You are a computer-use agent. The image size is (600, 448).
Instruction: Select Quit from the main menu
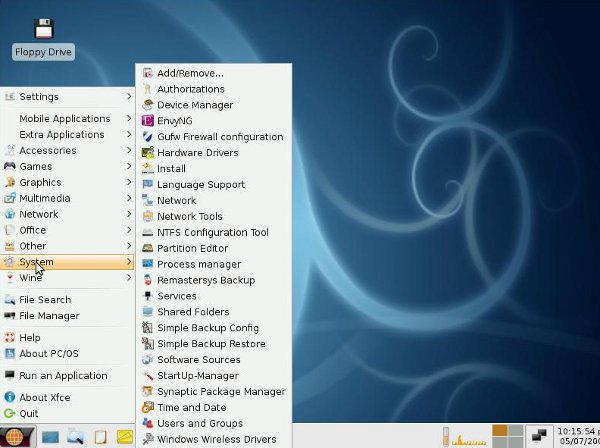click(x=67, y=414)
